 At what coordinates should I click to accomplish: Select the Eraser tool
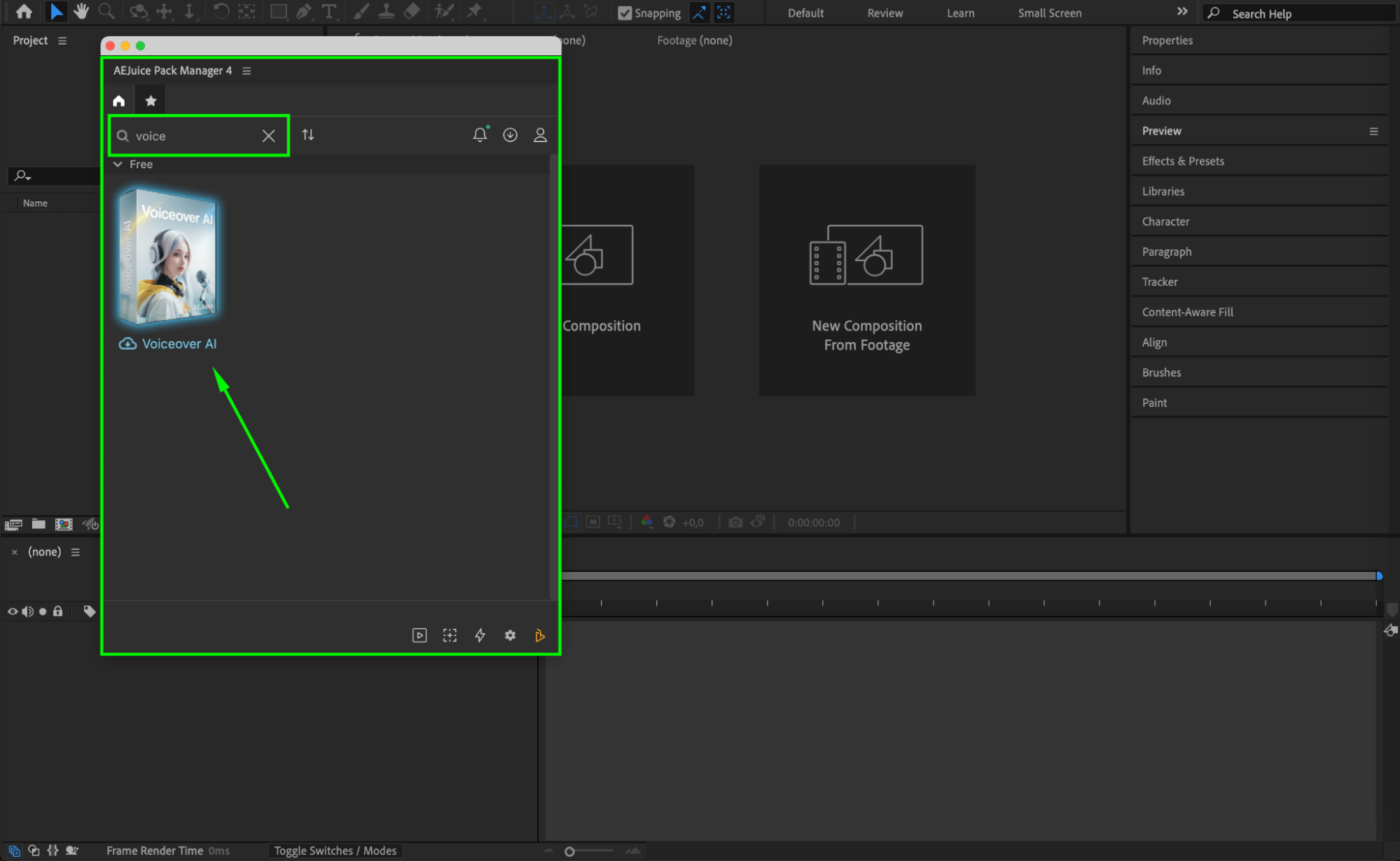pyautogui.click(x=412, y=12)
